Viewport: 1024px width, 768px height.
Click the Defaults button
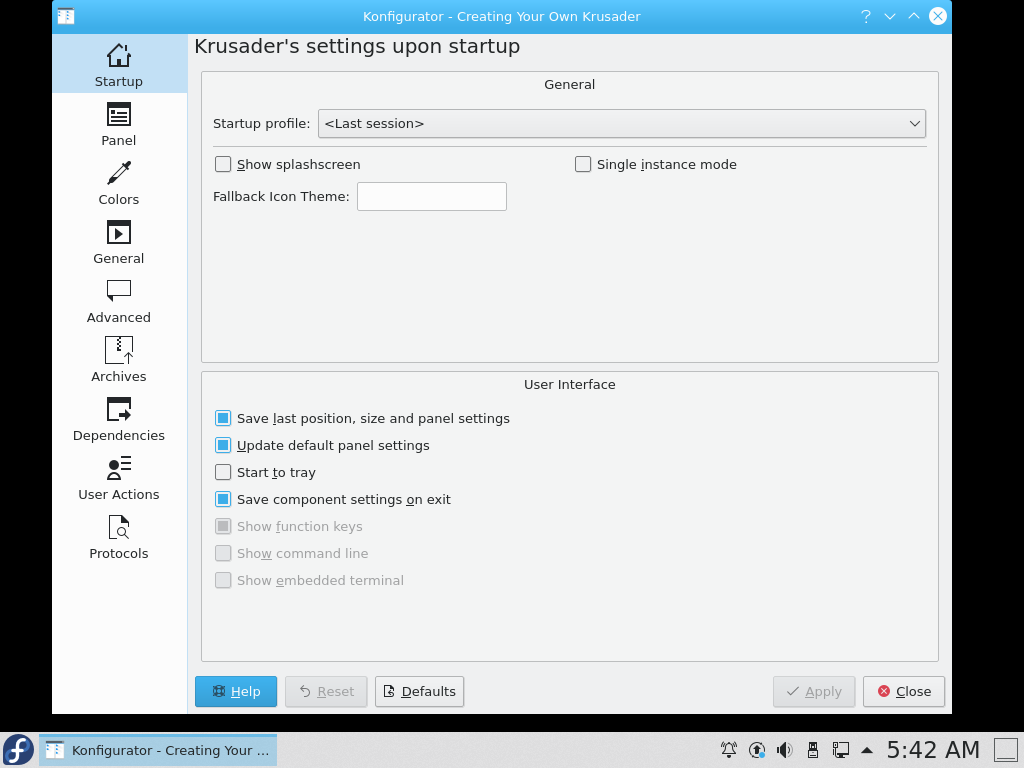[419, 692]
